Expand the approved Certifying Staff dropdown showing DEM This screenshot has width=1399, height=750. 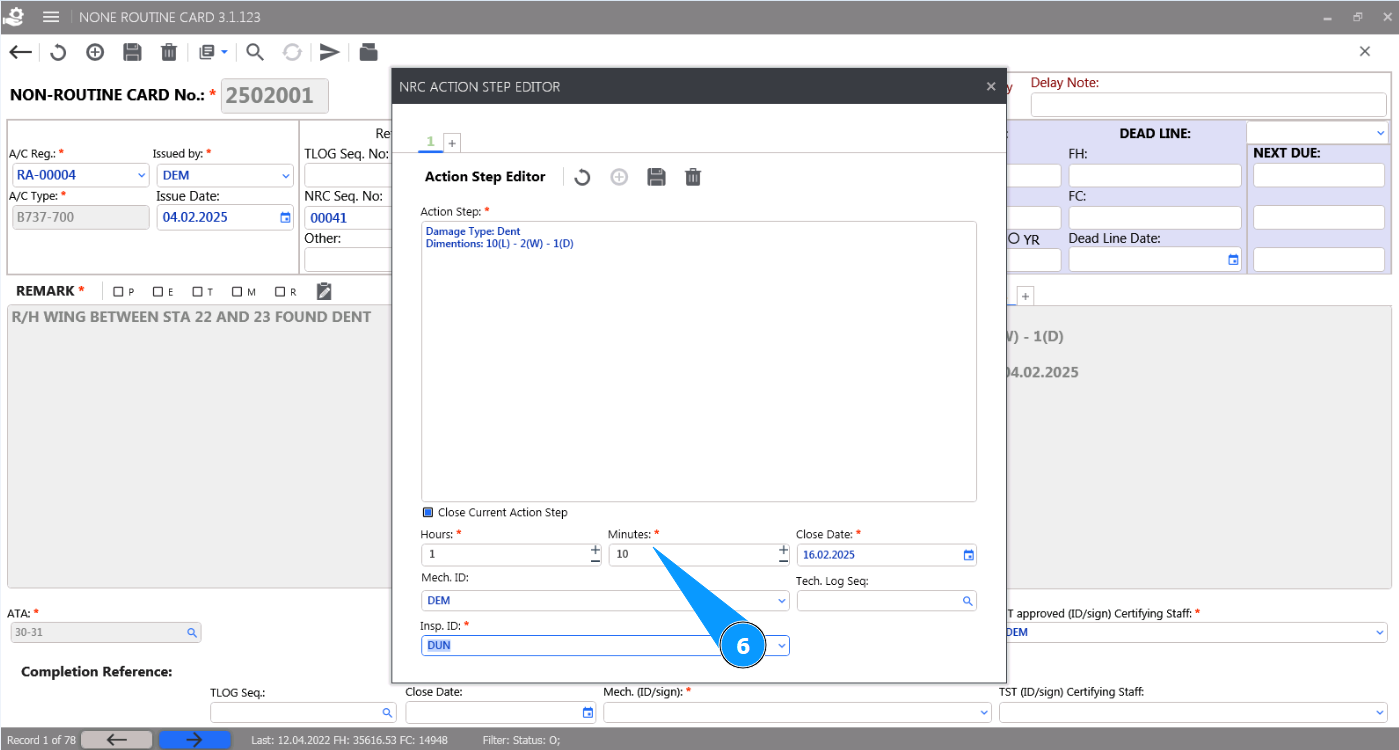pos(1380,633)
